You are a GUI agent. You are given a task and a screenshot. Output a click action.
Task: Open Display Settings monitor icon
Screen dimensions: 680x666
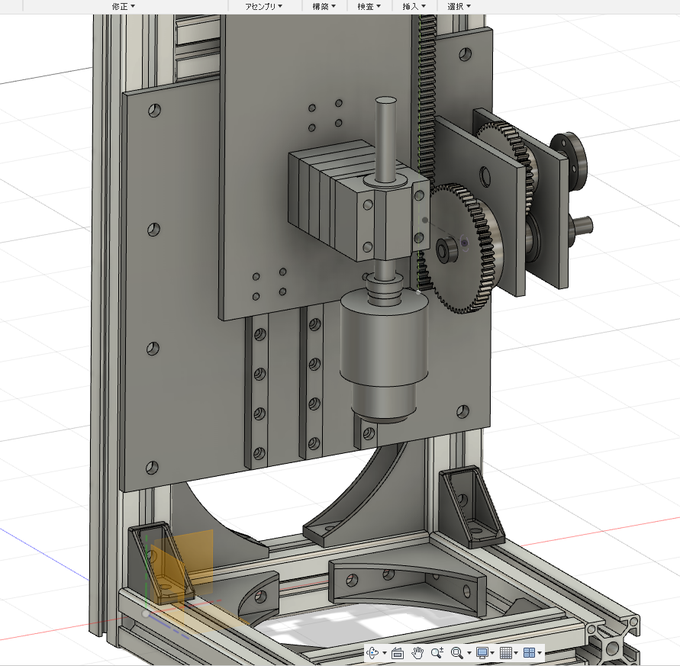(482, 653)
